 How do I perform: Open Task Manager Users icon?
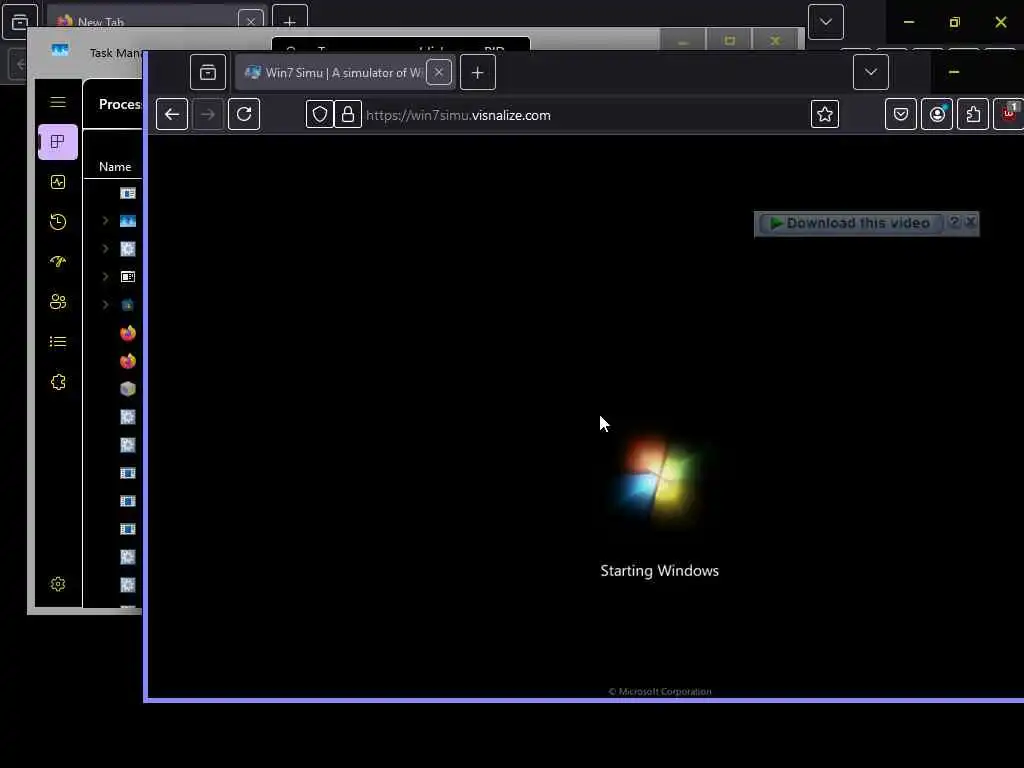[x=57, y=302]
